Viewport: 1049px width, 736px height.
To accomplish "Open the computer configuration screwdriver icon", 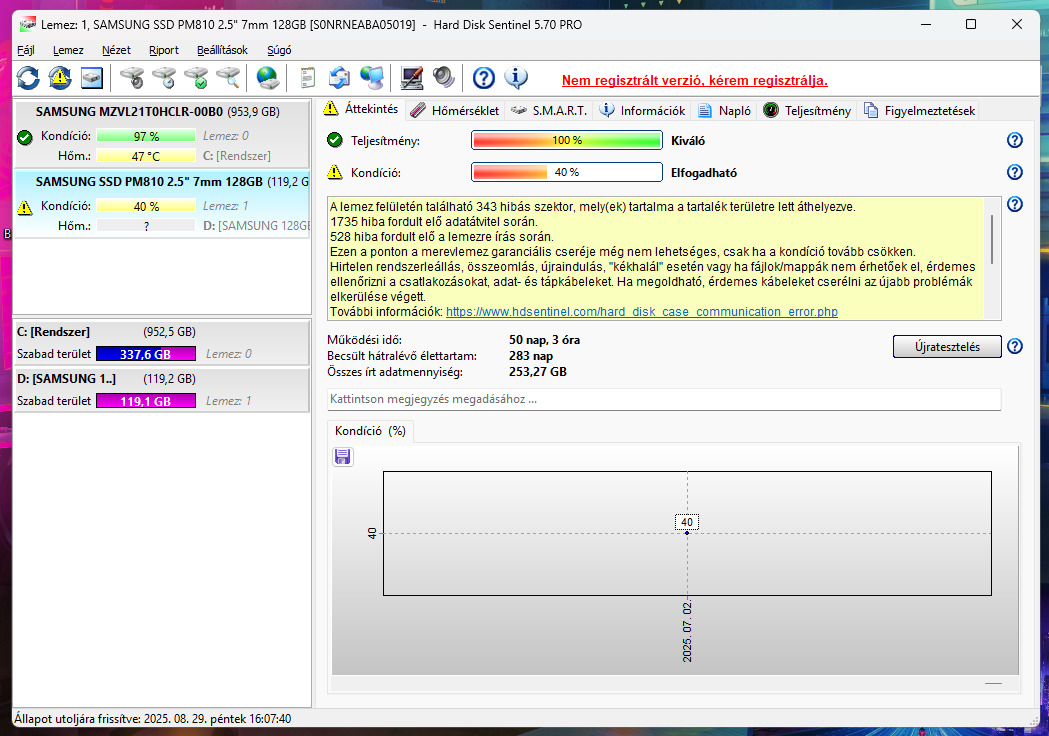I will (x=411, y=78).
